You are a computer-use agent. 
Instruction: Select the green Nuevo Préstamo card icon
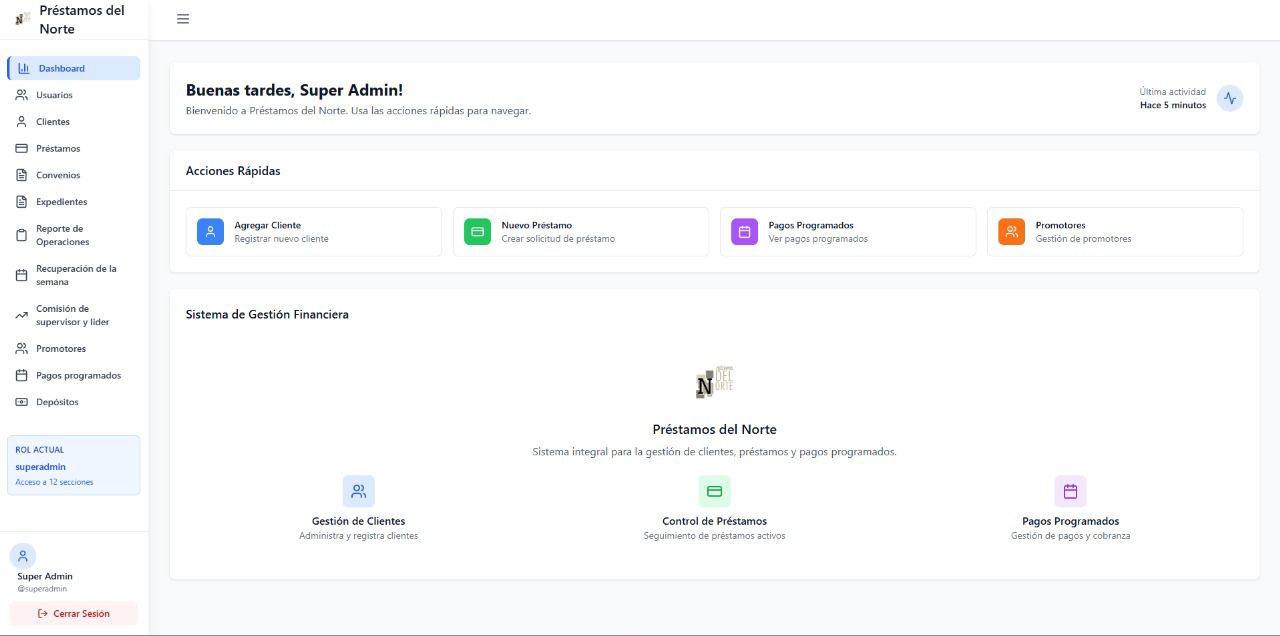click(476, 231)
